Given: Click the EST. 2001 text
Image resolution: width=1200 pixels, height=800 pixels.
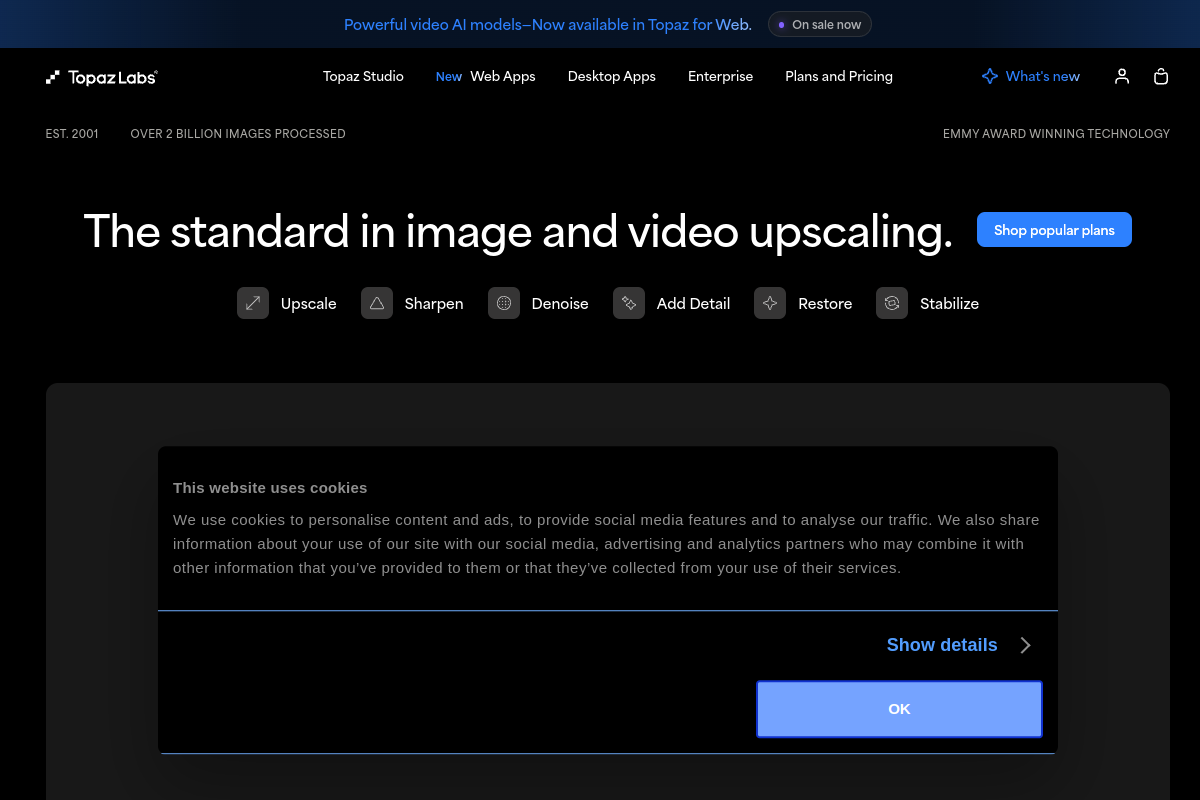Looking at the screenshot, I should (x=72, y=134).
